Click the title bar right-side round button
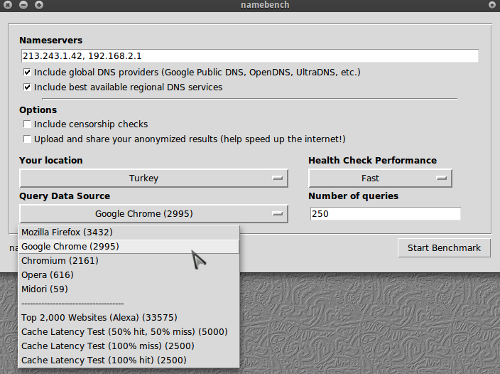The height and width of the screenshot is (374, 500). point(492,5)
